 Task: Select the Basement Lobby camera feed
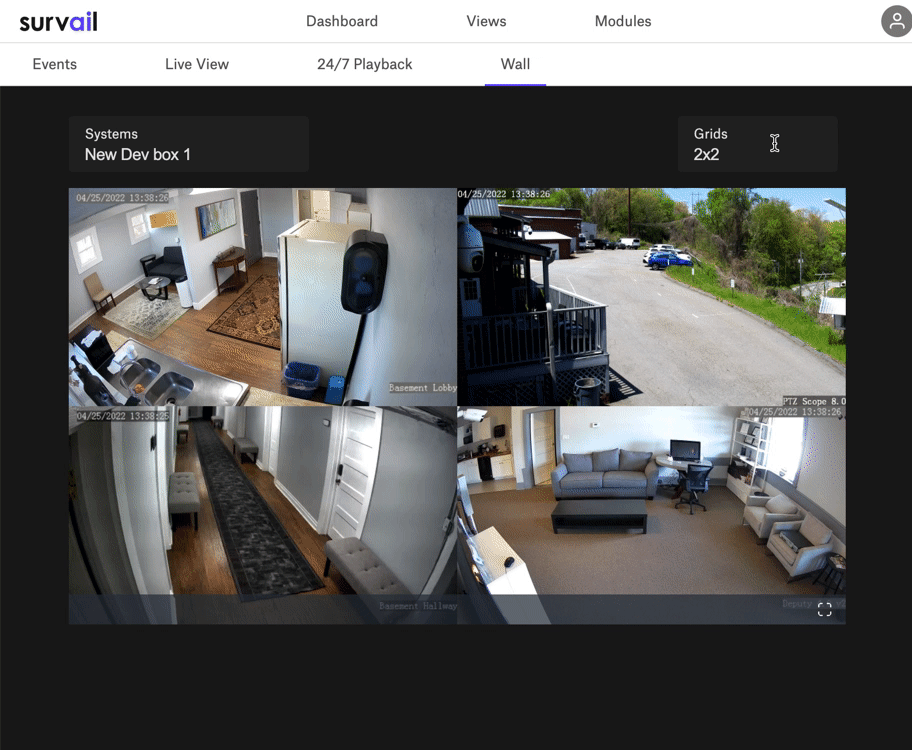(263, 297)
